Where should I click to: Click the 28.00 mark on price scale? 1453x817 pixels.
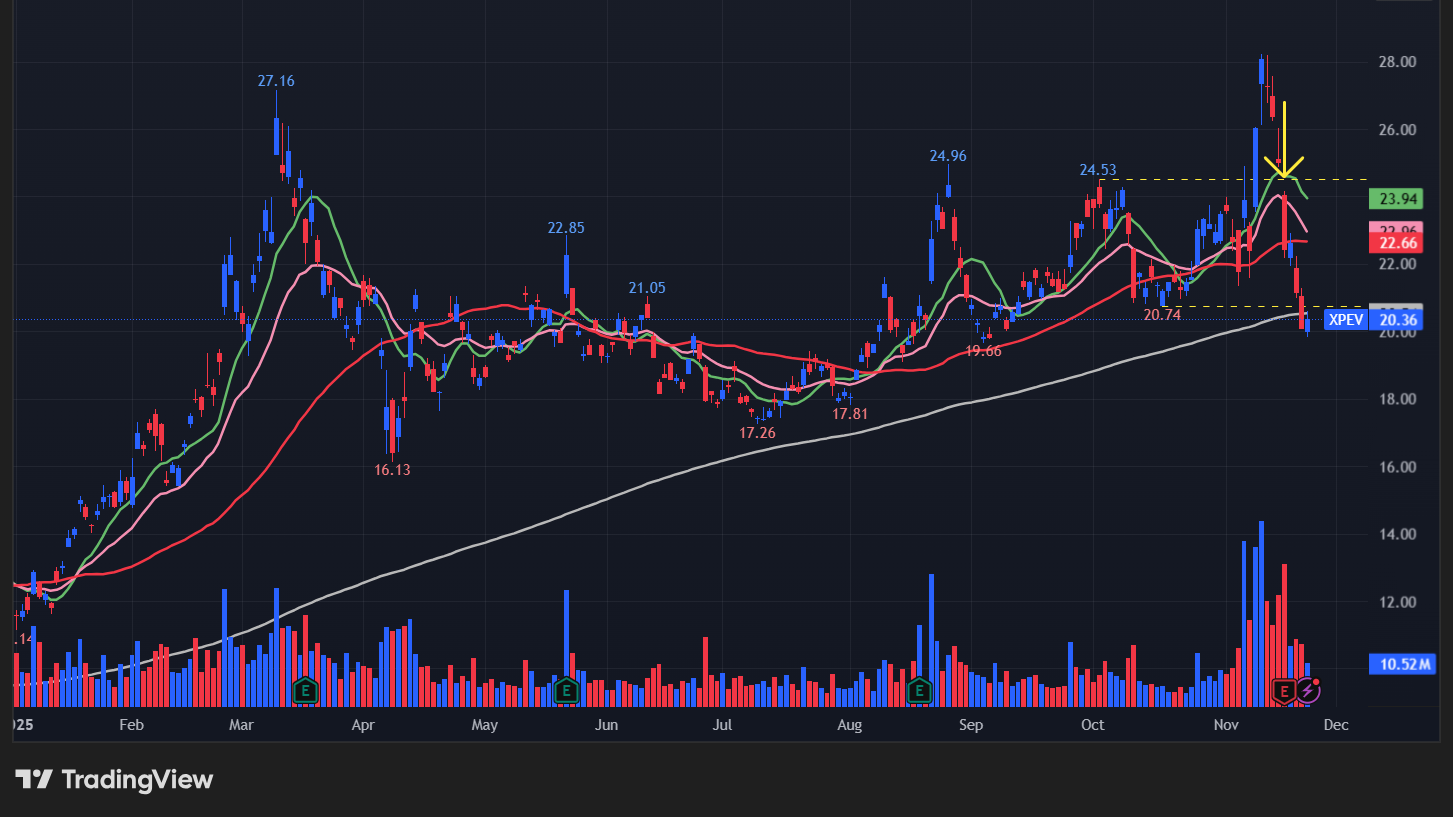(x=1396, y=62)
